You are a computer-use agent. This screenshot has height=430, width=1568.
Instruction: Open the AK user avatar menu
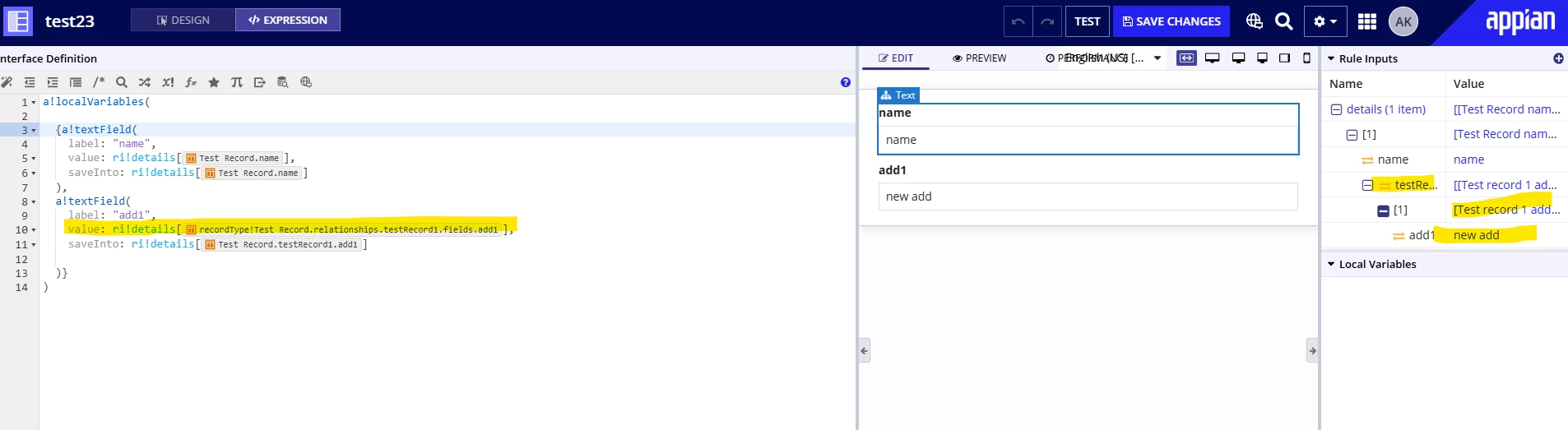pyautogui.click(x=1403, y=21)
